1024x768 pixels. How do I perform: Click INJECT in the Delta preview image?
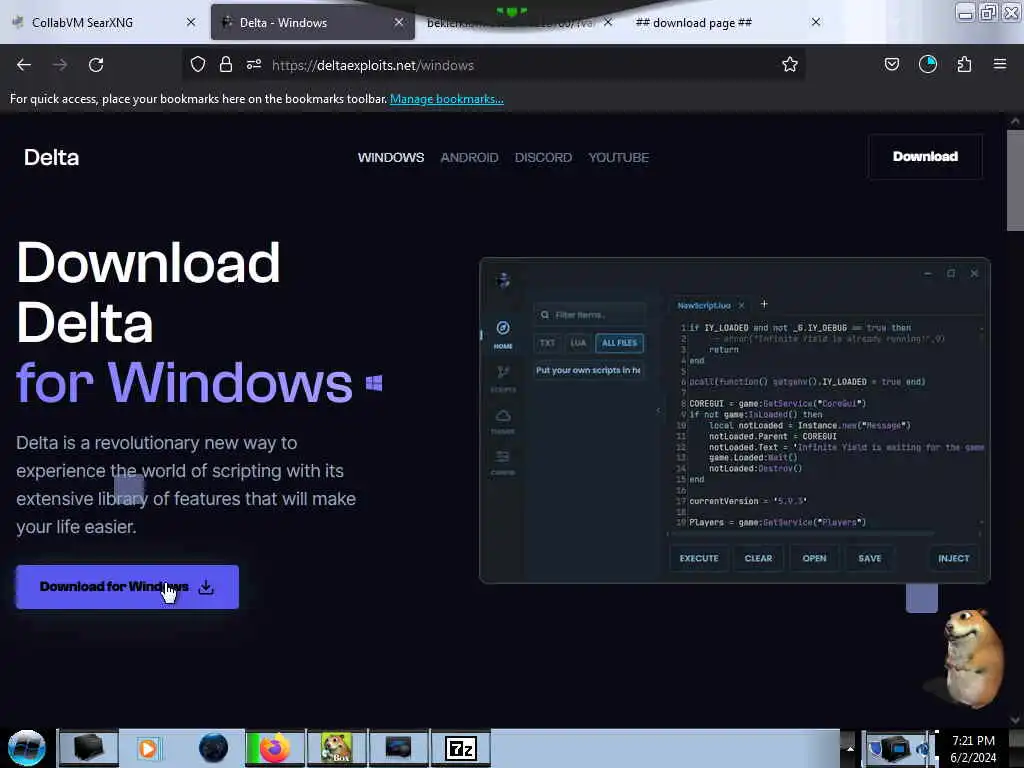pos(953,558)
